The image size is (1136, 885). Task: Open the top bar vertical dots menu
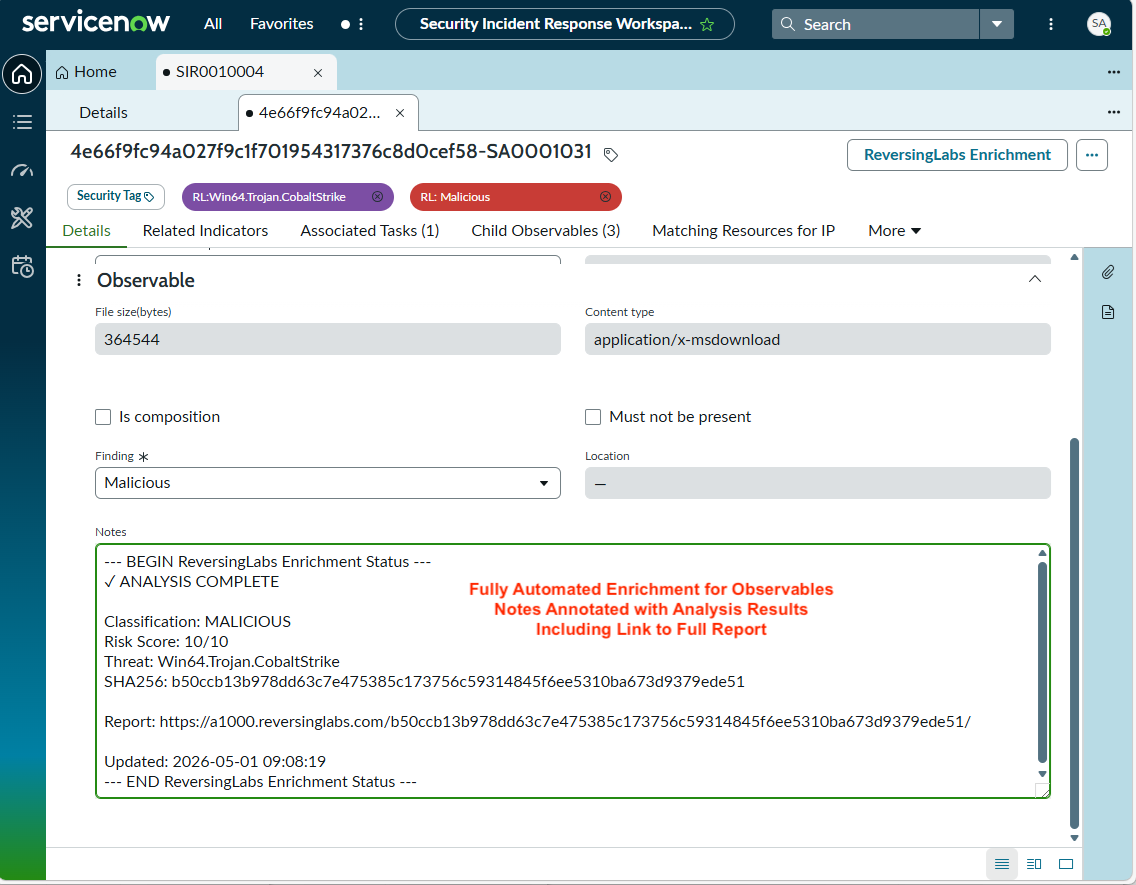coord(1051,25)
